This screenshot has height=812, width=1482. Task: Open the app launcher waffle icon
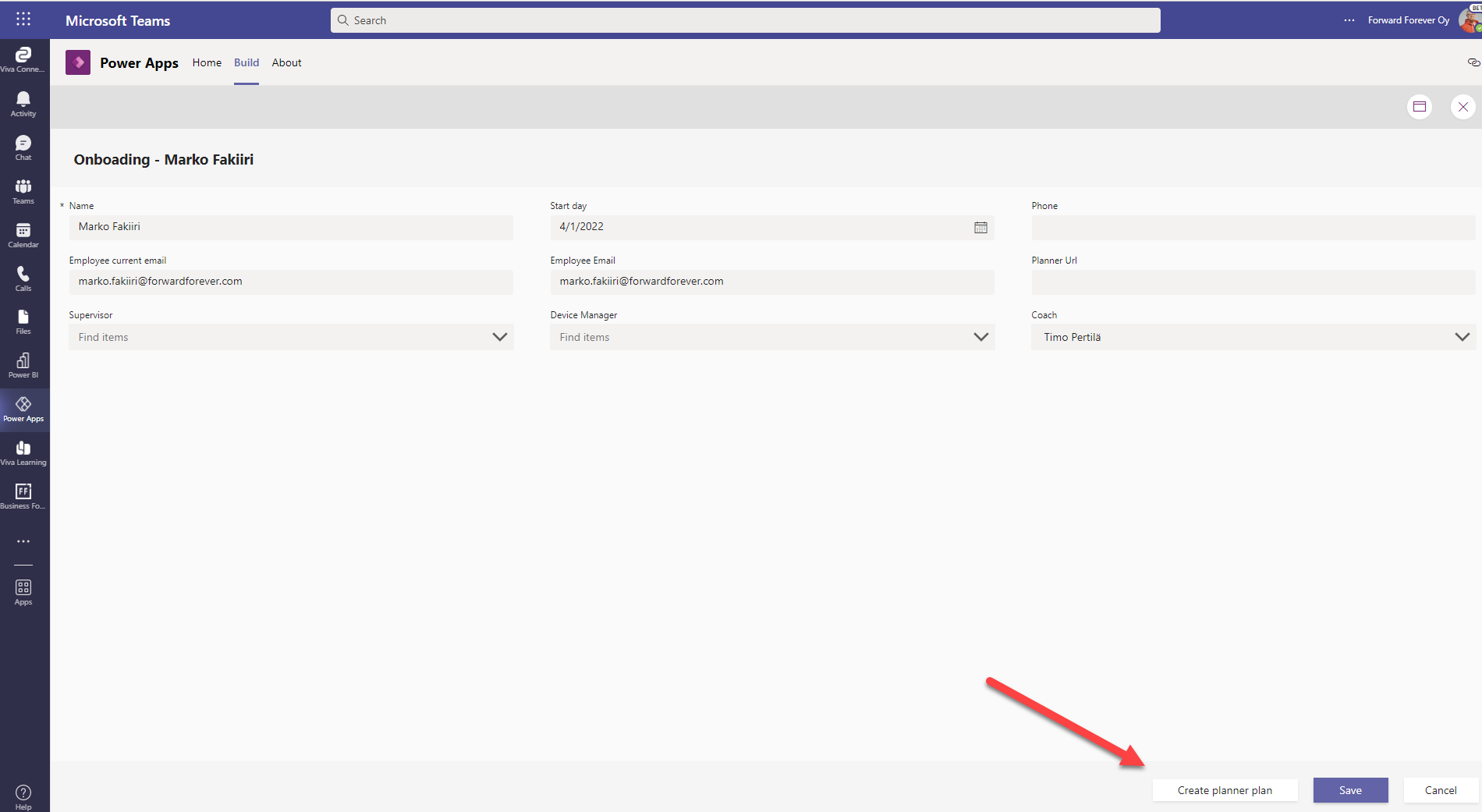coord(23,20)
